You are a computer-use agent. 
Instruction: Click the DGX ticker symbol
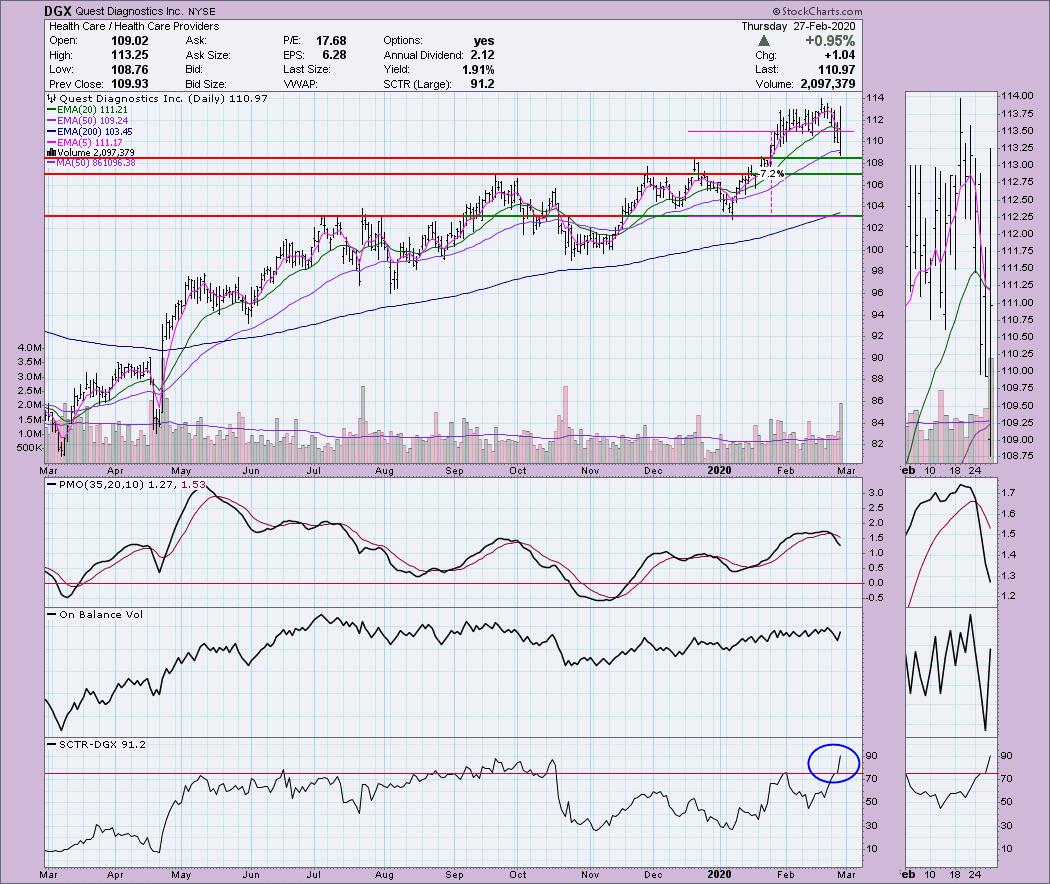point(58,11)
